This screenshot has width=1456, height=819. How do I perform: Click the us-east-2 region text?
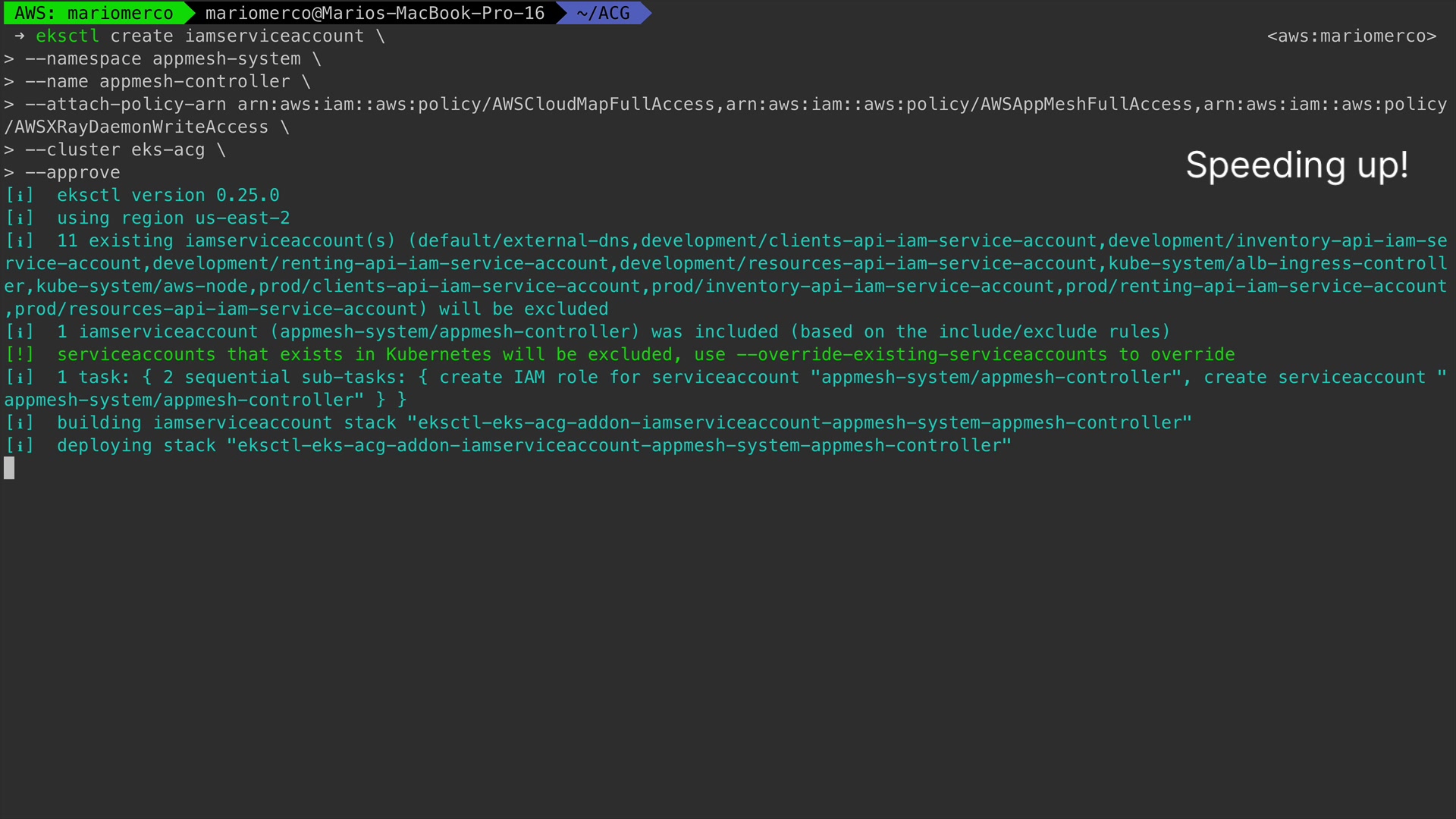pyautogui.click(x=243, y=218)
